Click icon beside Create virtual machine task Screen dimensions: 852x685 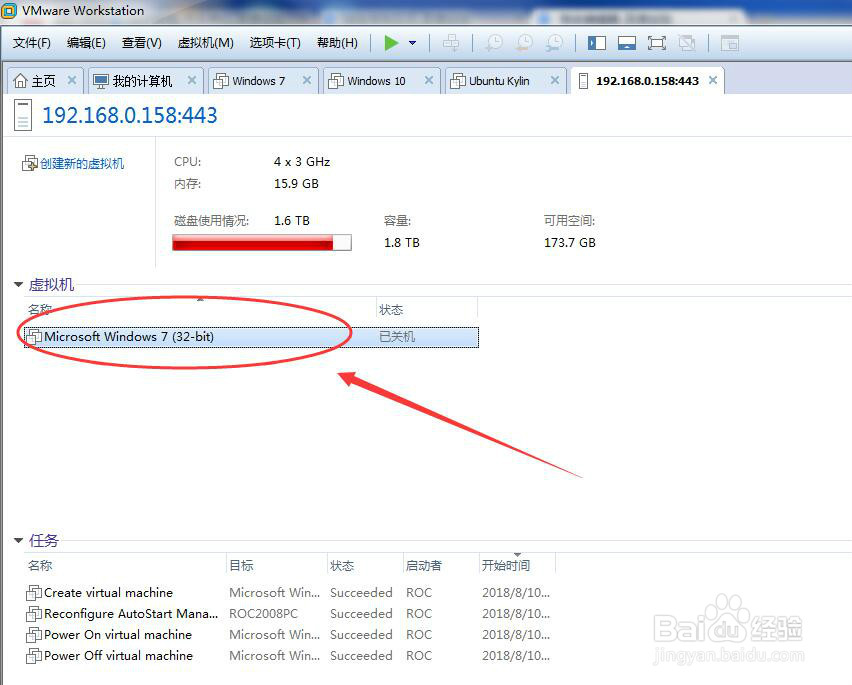click(34, 593)
